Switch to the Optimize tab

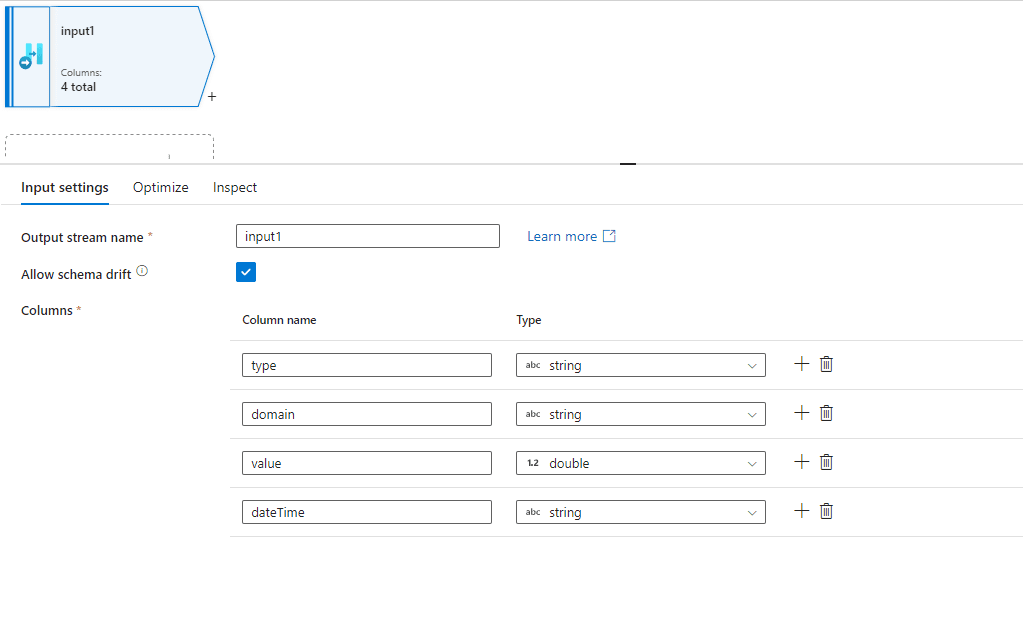(x=160, y=187)
